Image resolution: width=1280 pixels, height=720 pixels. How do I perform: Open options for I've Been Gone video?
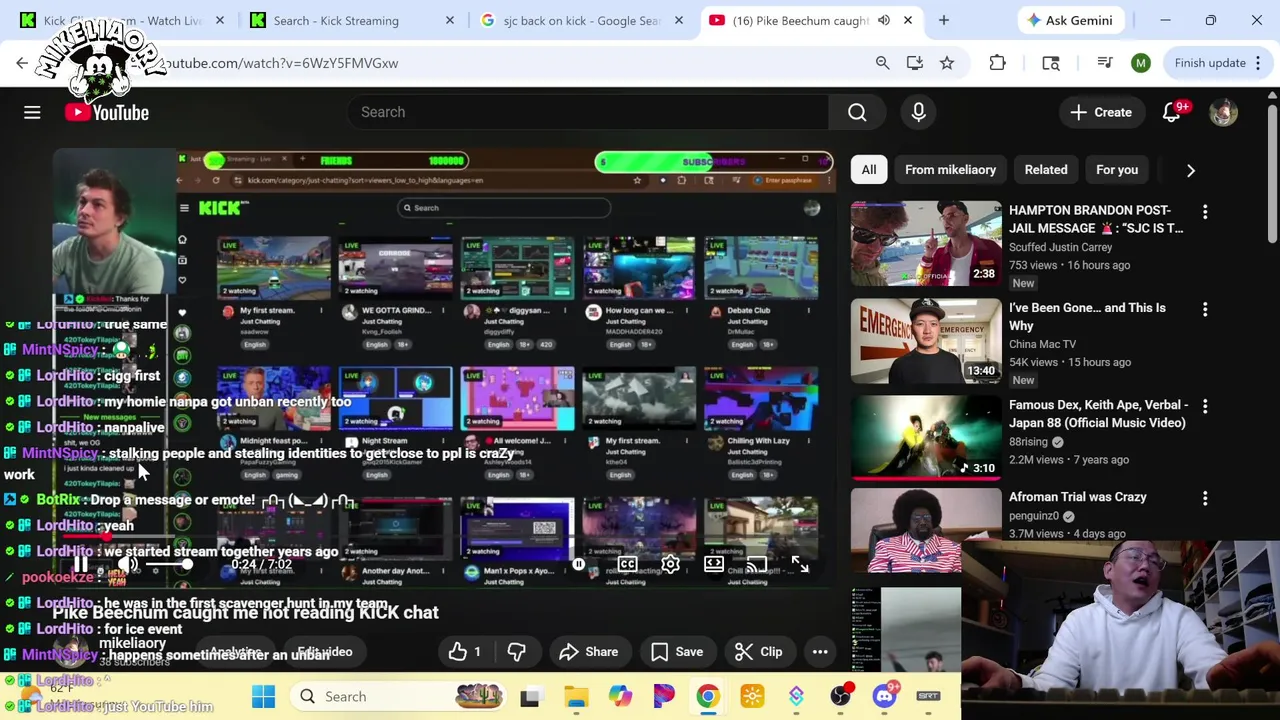tap(1205, 310)
